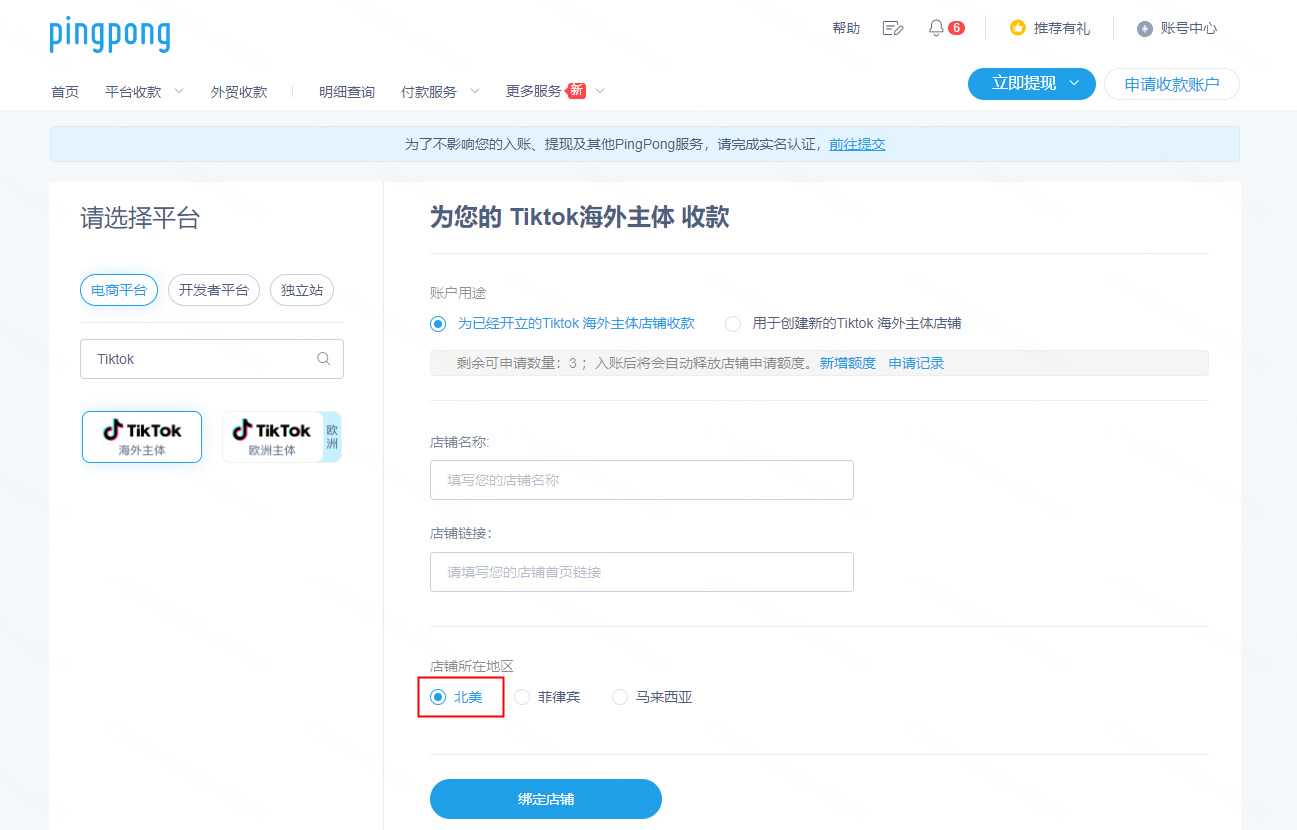Open 平台收款 navigation item

point(133,91)
